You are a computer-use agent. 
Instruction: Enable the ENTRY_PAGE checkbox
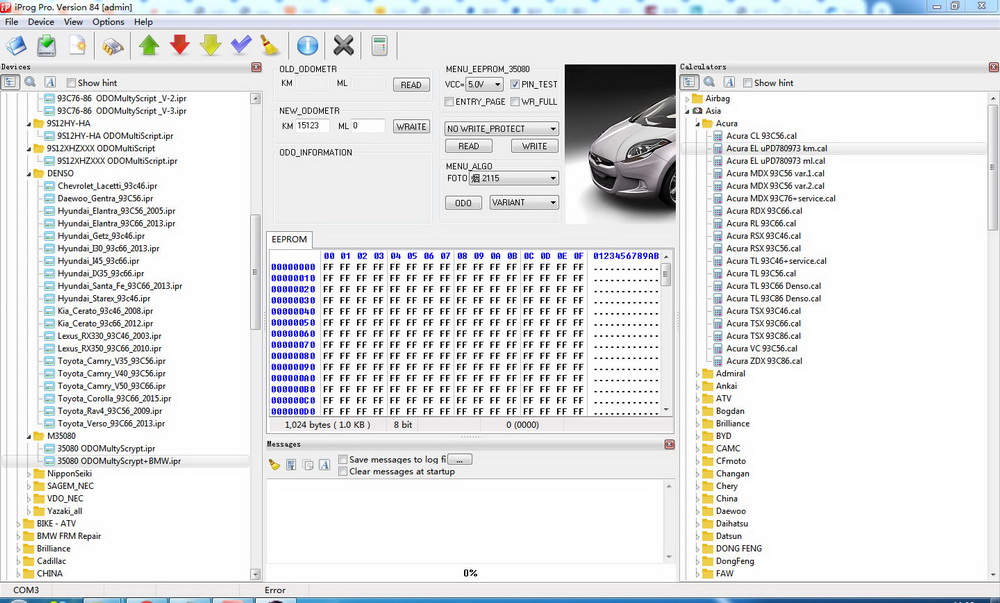point(449,101)
